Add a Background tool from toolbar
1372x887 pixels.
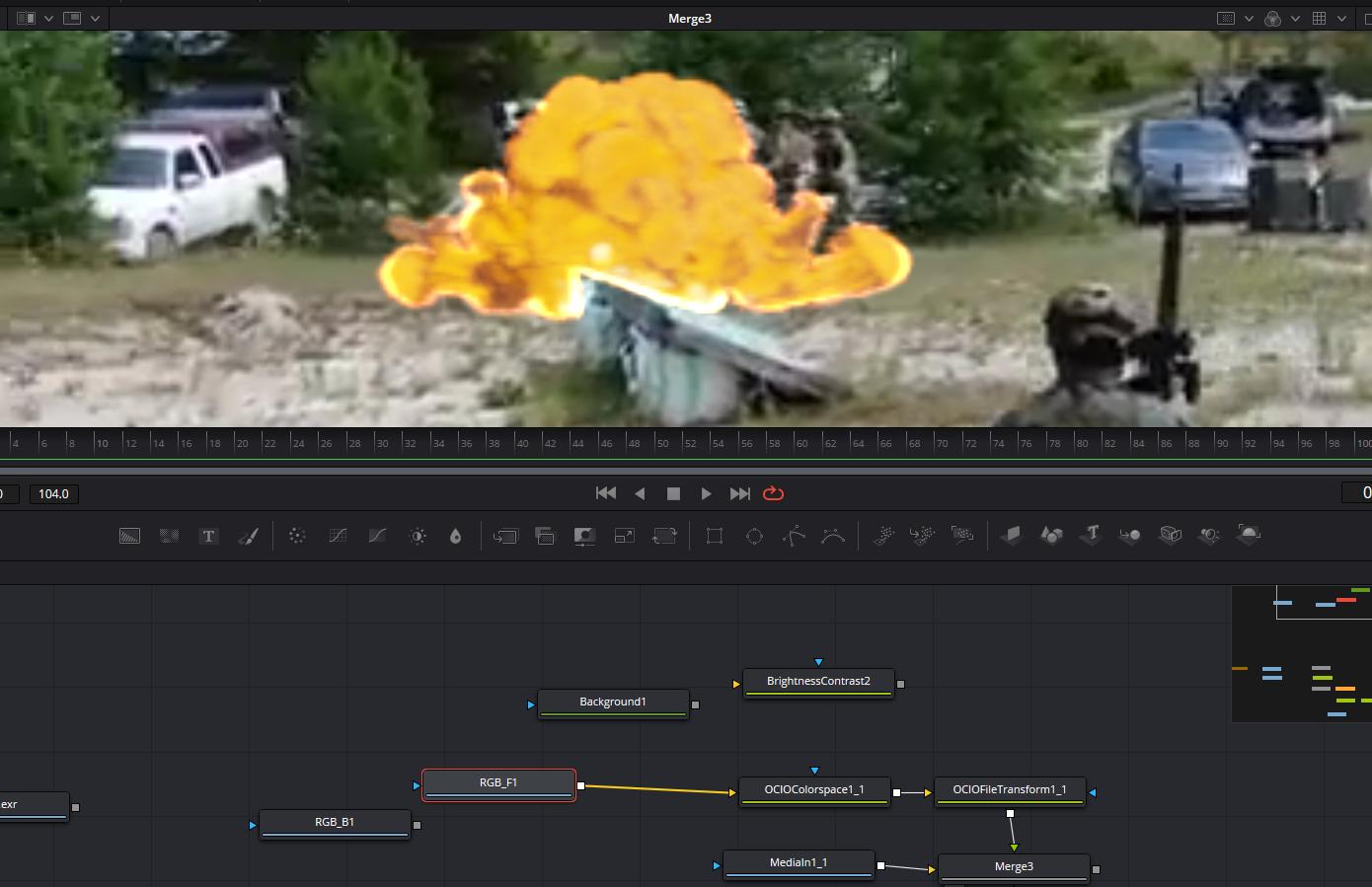coord(129,536)
